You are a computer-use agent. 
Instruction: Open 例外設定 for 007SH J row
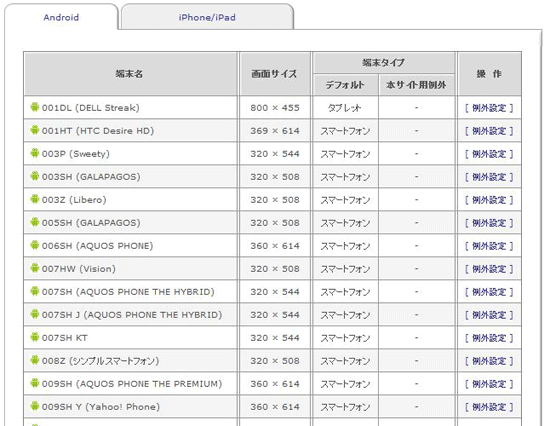pos(489,315)
